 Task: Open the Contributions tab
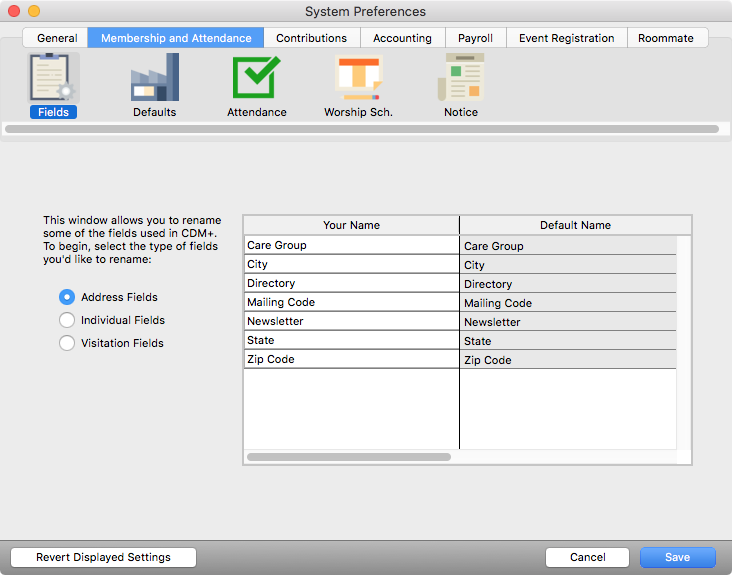[311, 38]
